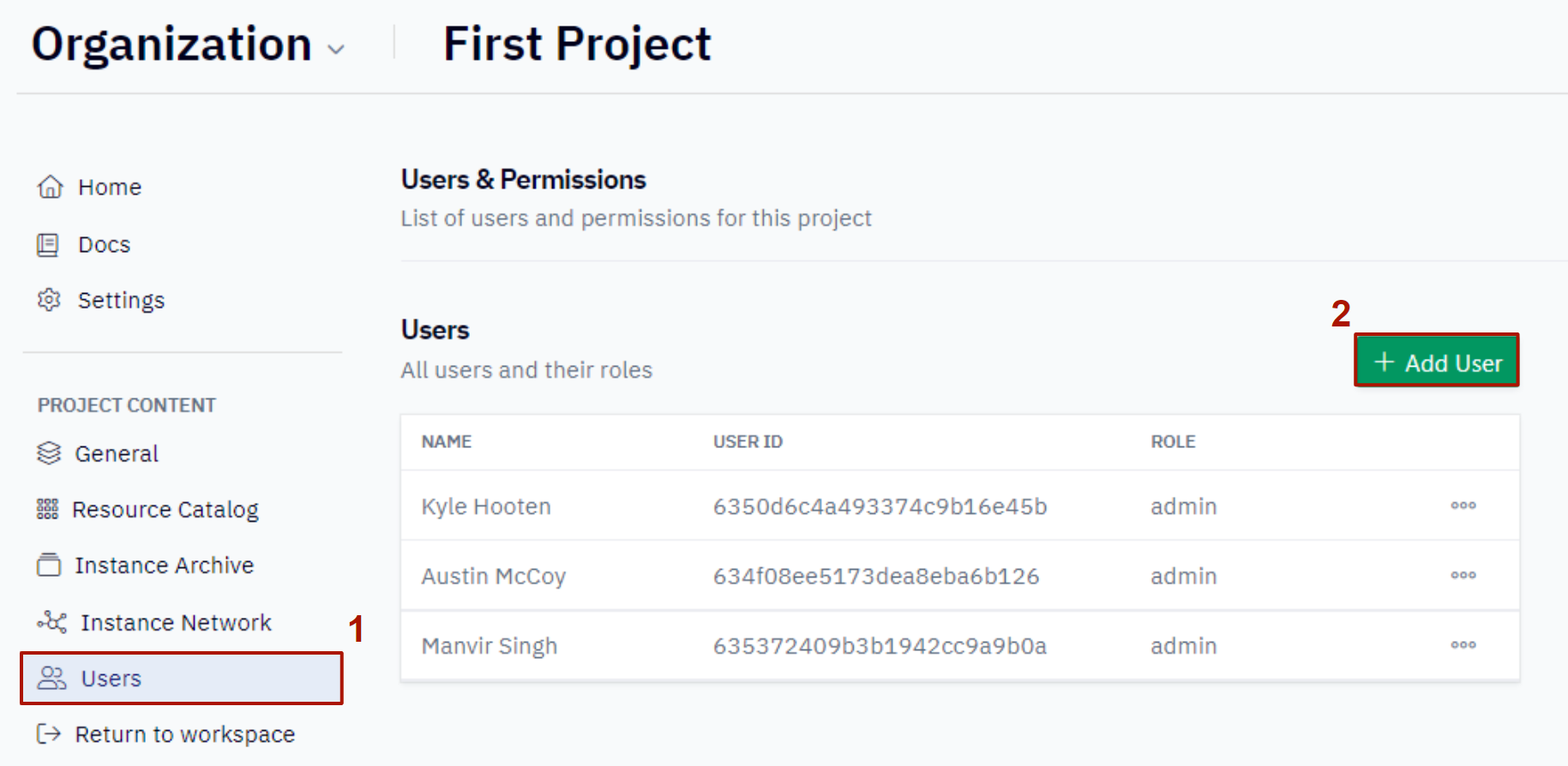
Task: Click the First Project title
Action: [x=577, y=45]
